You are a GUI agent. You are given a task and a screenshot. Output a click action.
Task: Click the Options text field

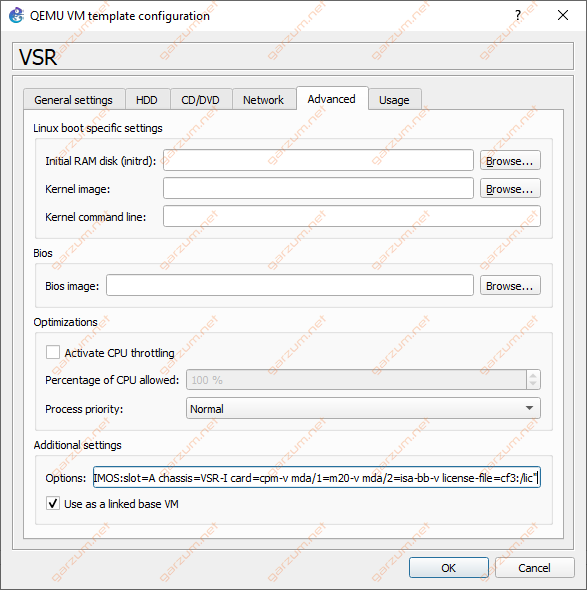point(317,477)
